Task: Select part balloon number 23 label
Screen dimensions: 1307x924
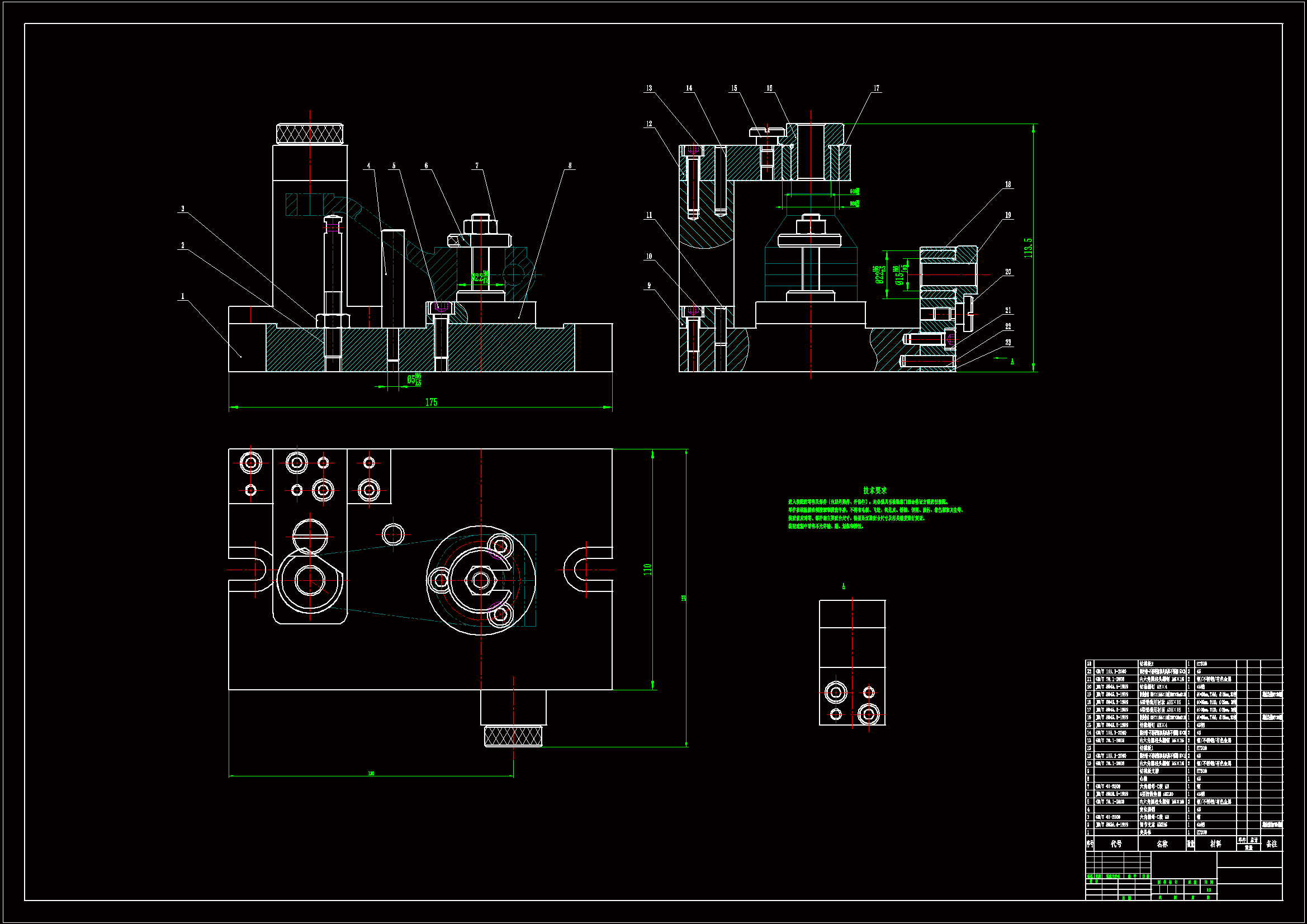Action: pyautogui.click(x=1008, y=343)
